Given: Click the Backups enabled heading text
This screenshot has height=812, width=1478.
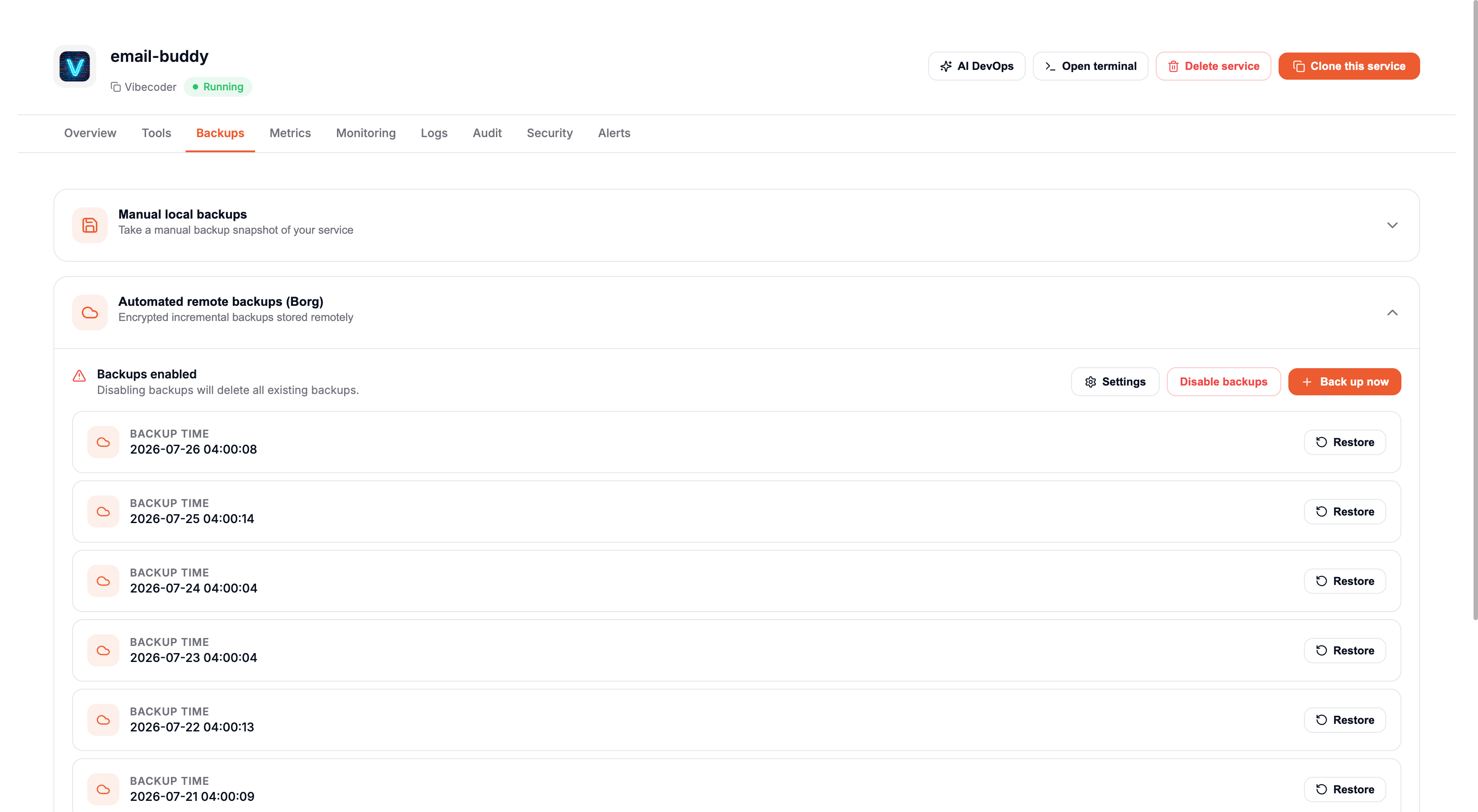Looking at the screenshot, I should coord(147,374).
